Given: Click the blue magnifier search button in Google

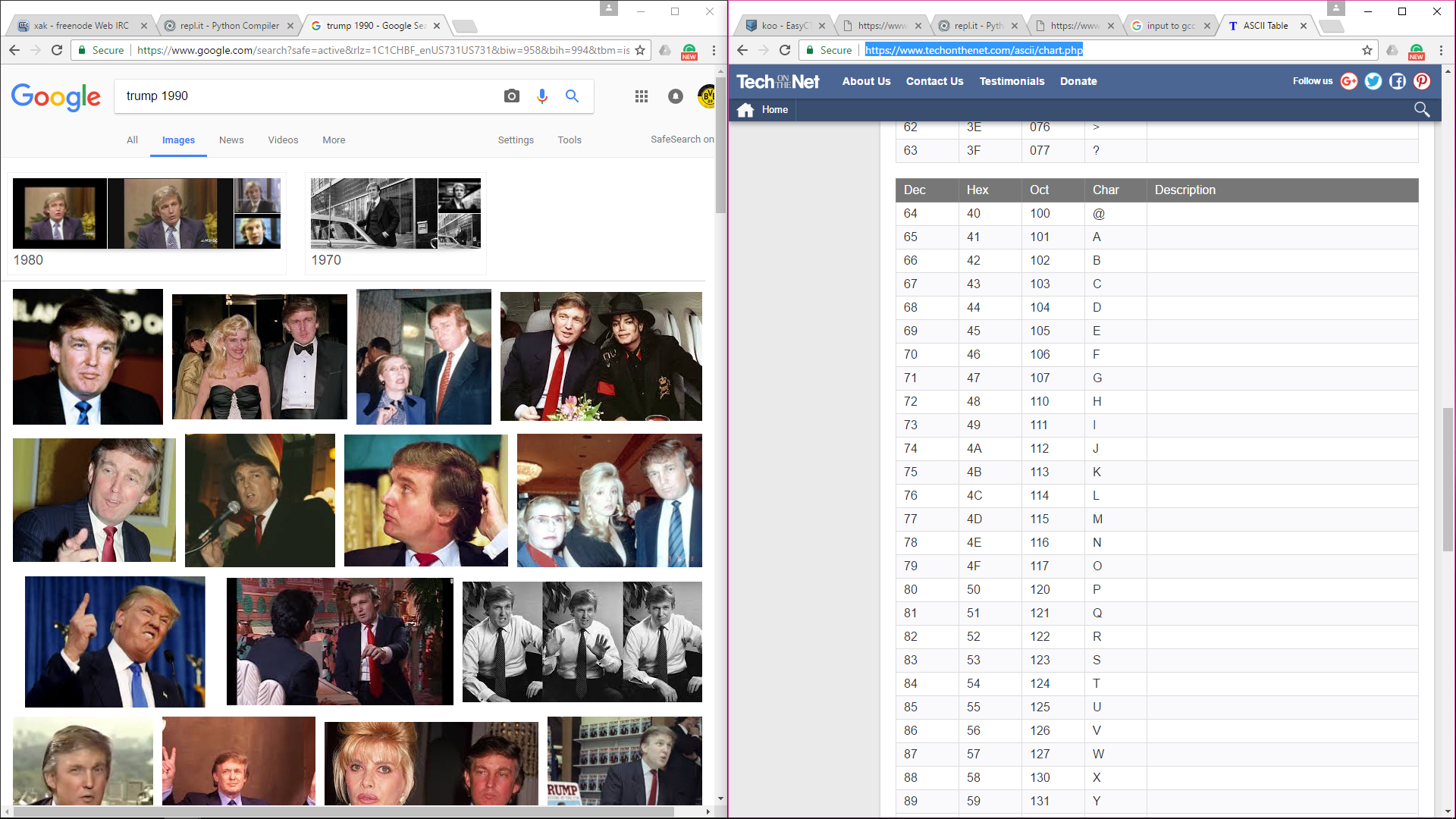Looking at the screenshot, I should pos(573,96).
